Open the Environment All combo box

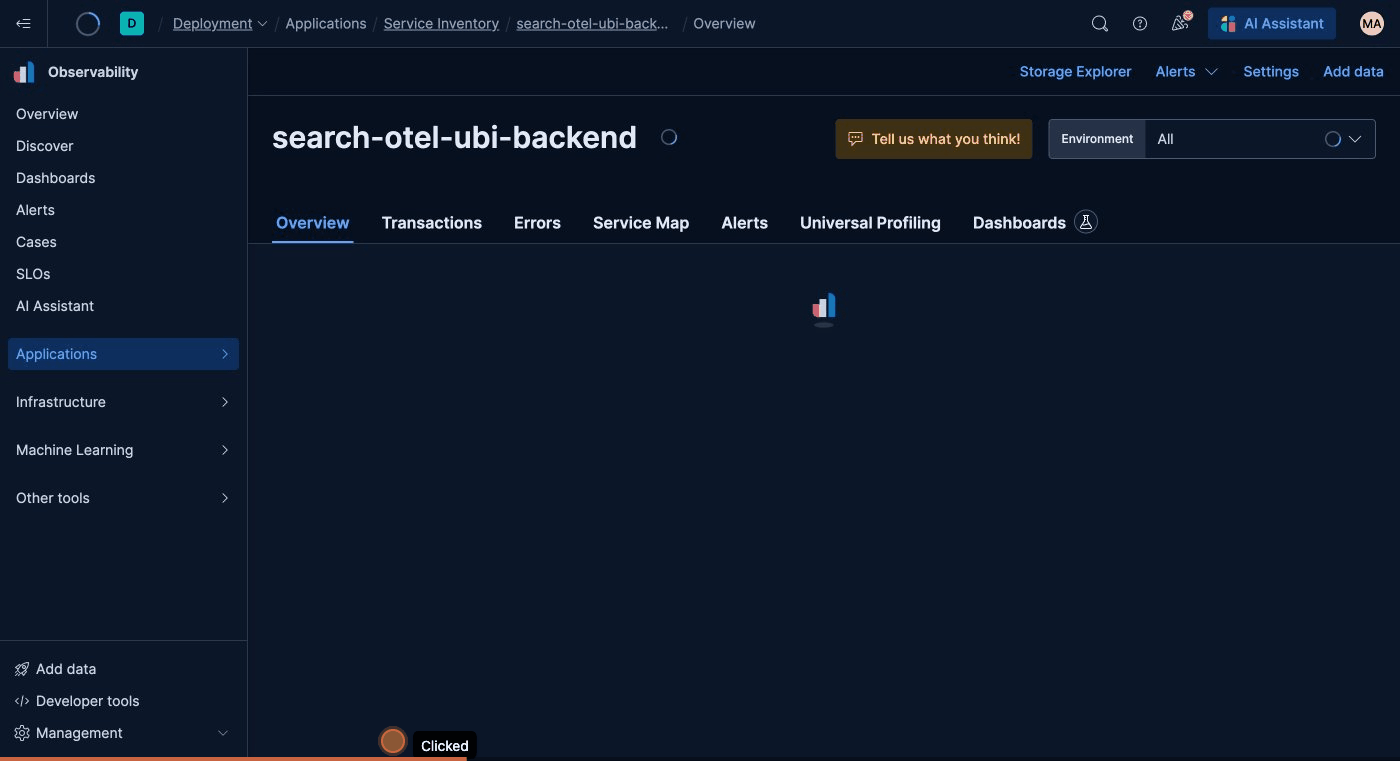pyautogui.click(x=1212, y=139)
